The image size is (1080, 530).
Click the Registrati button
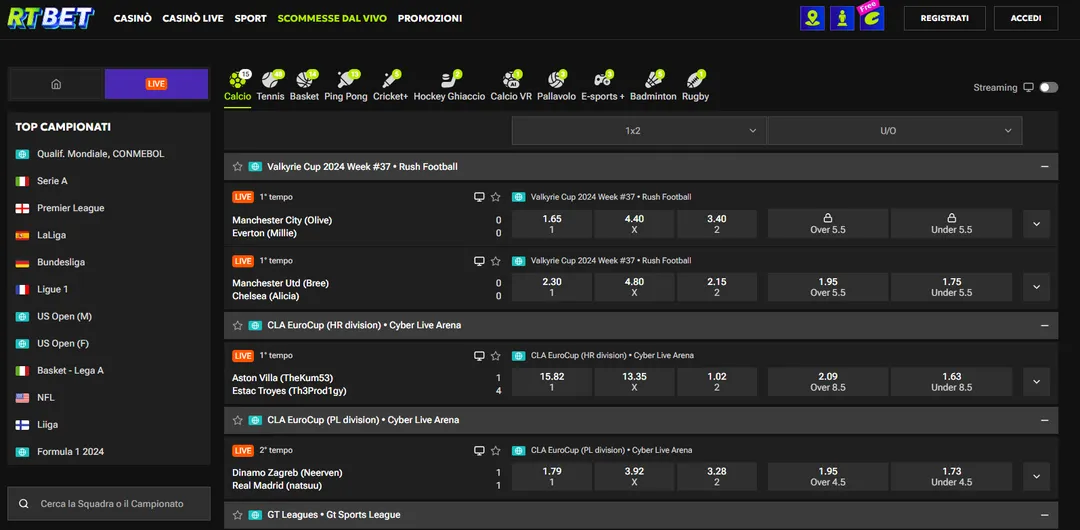pos(944,18)
